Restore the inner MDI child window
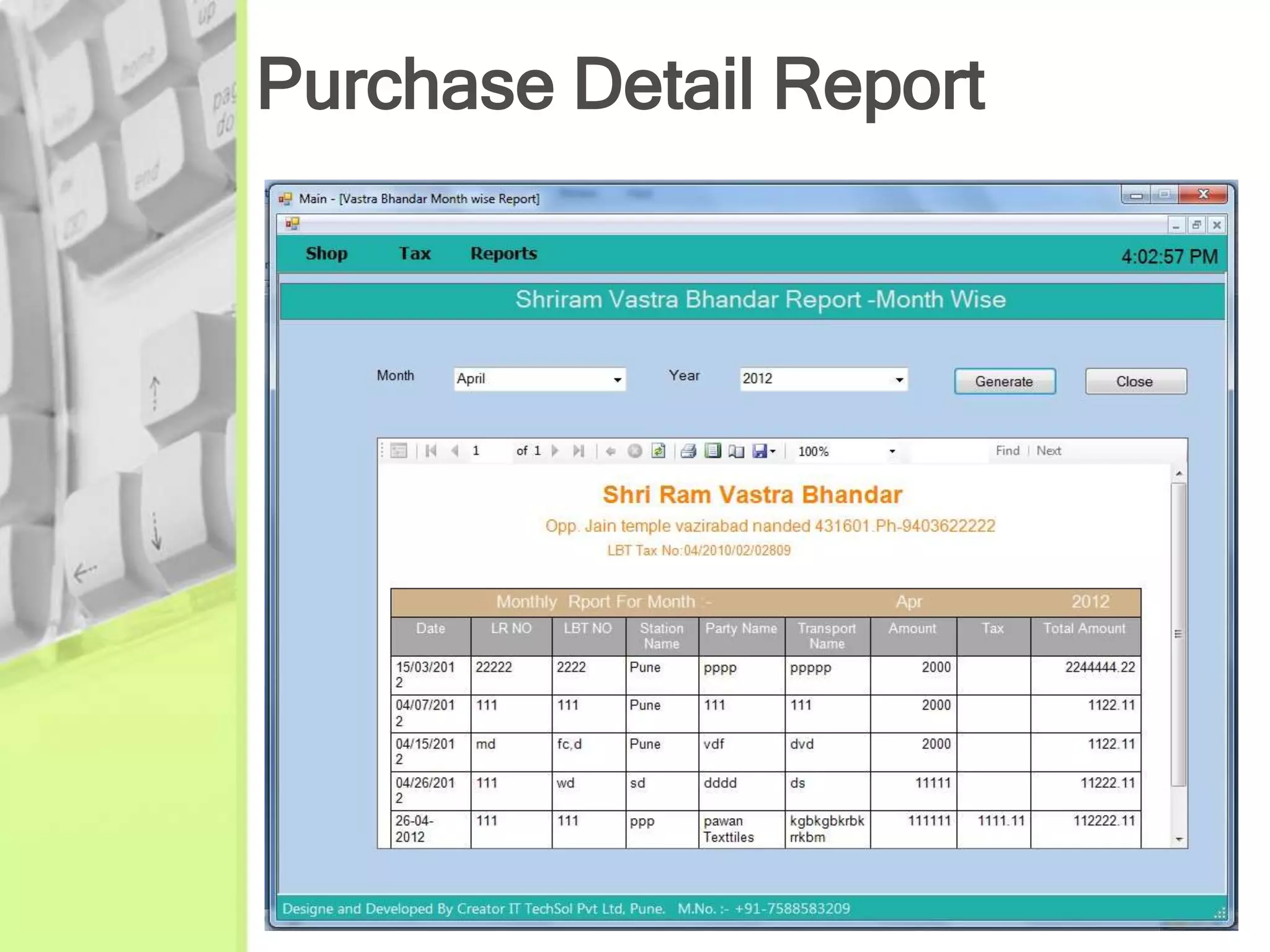Image resolution: width=1270 pixels, height=952 pixels. pyautogui.click(x=1196, y=225)
